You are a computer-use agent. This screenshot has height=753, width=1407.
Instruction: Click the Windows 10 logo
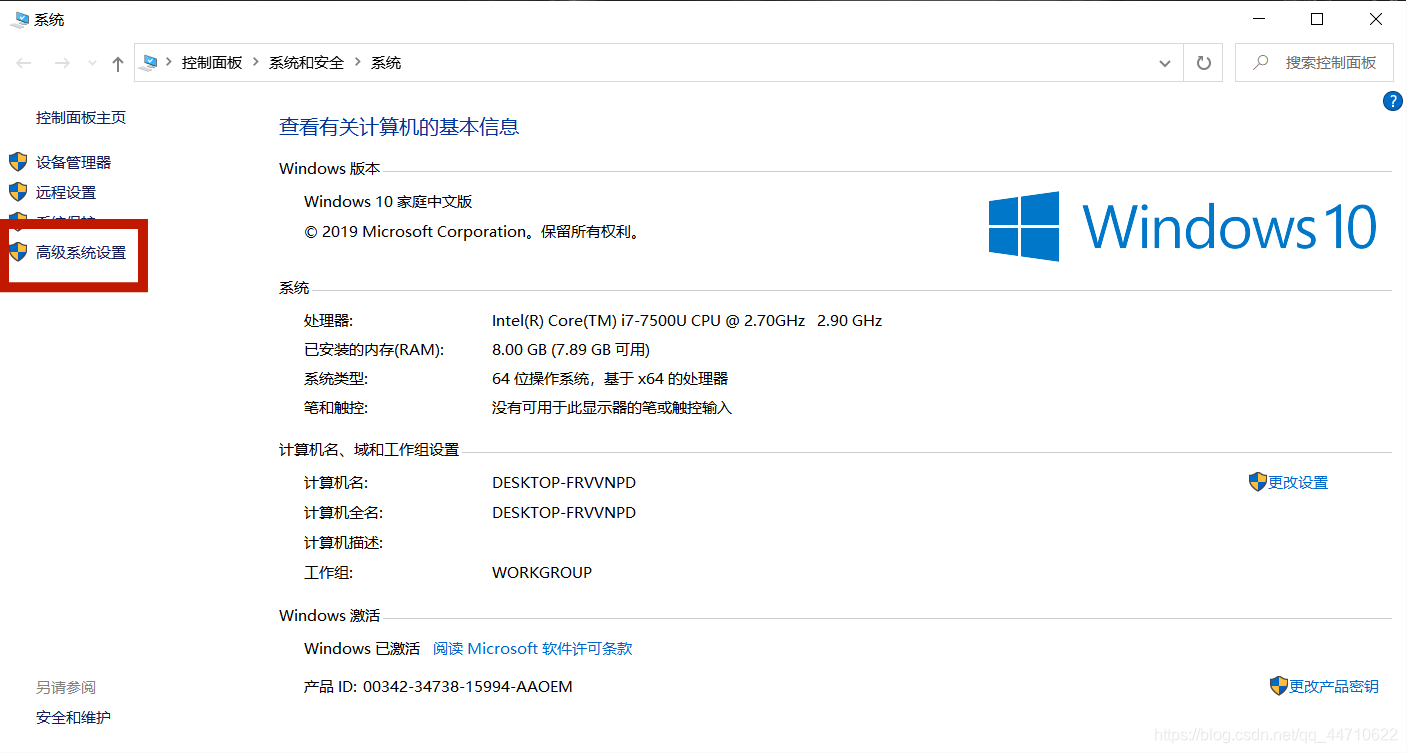pyautogui.click(x=1183, y=227)
